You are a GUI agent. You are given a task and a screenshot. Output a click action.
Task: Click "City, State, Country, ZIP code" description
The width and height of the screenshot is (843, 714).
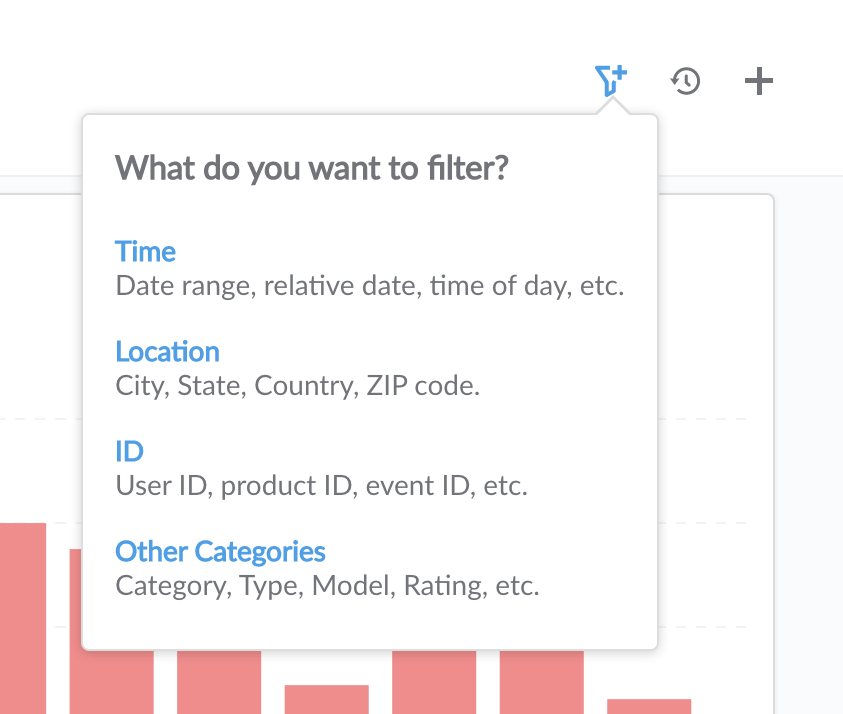(x=297, y=386)
